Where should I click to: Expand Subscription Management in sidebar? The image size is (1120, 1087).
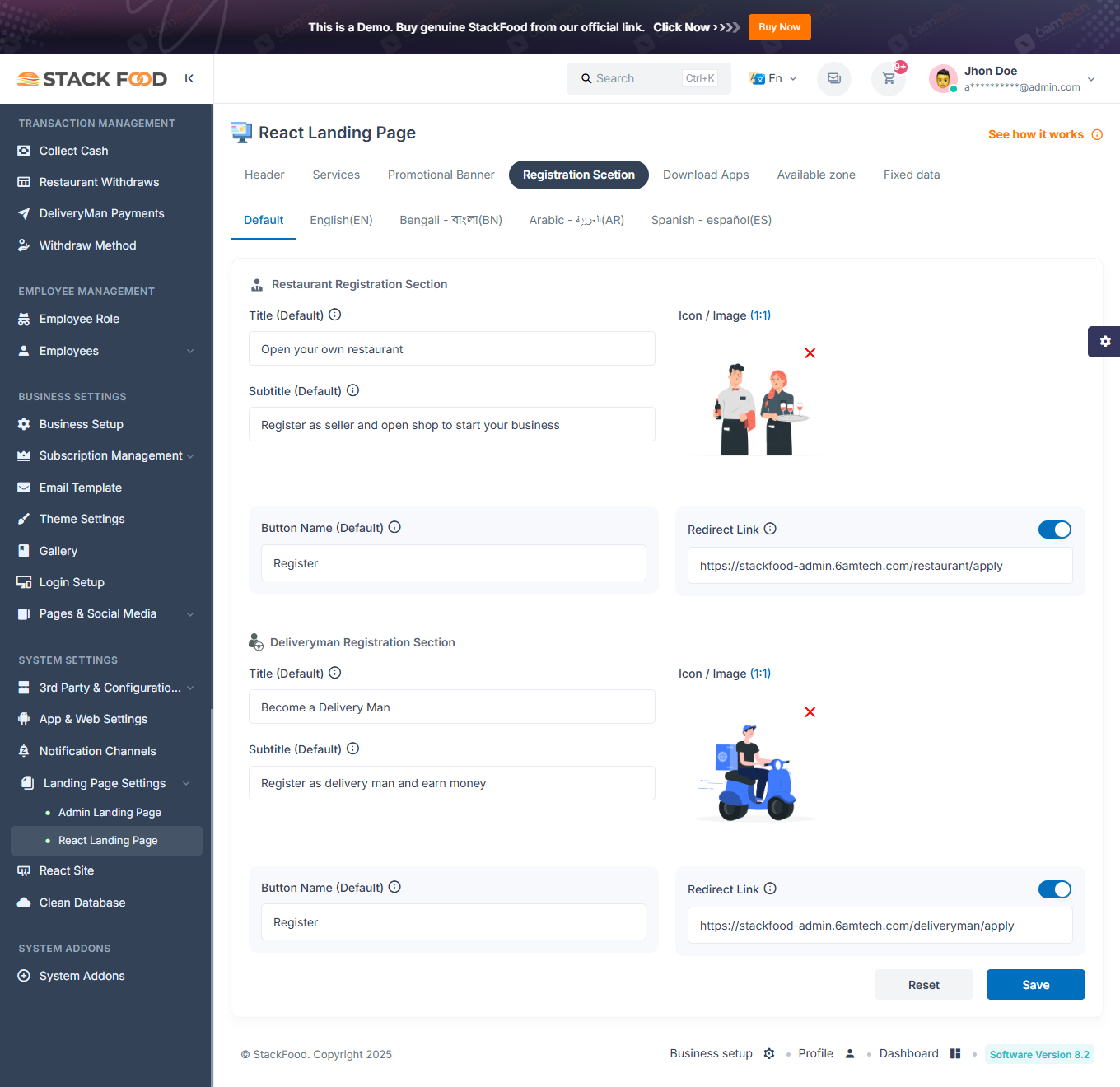point(190,456)
